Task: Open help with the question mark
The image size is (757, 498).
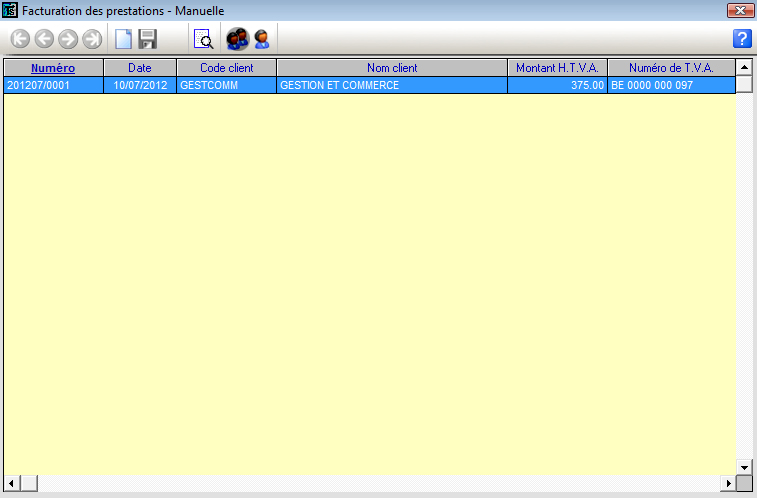Action: (x=742, y=38)
